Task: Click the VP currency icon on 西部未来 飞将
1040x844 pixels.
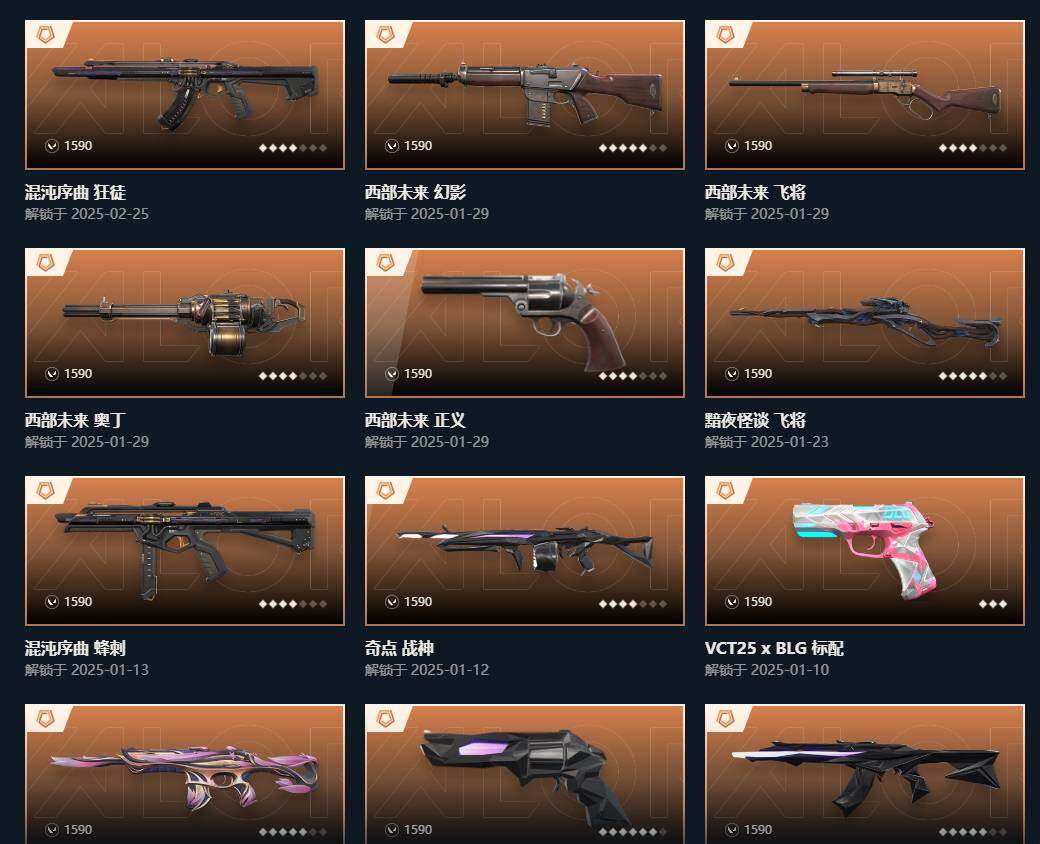Action: click(x=732, y=146)
